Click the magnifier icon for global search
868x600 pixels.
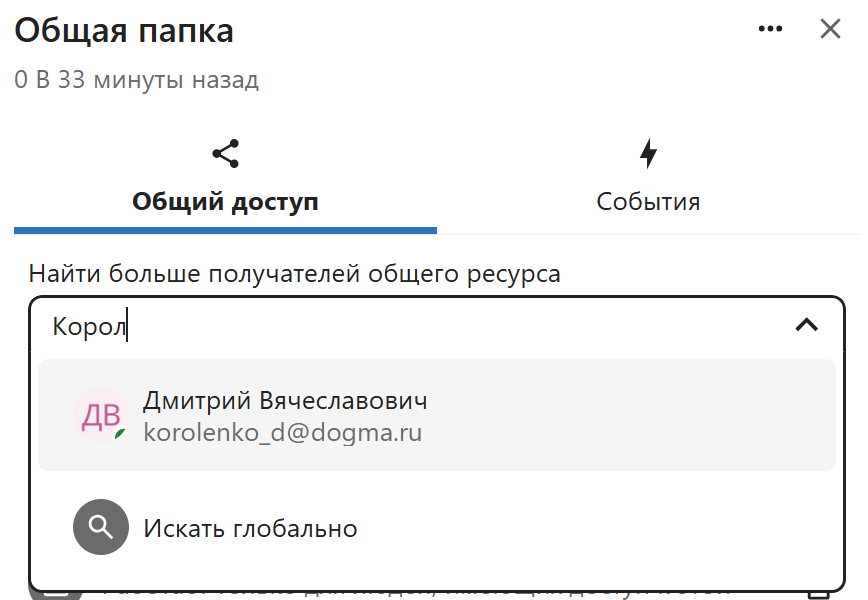101,527
